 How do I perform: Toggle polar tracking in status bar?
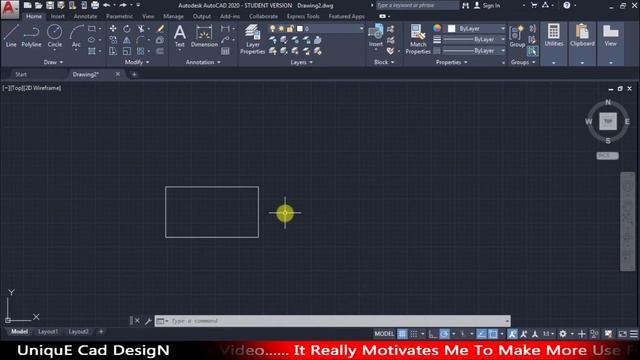444,334
